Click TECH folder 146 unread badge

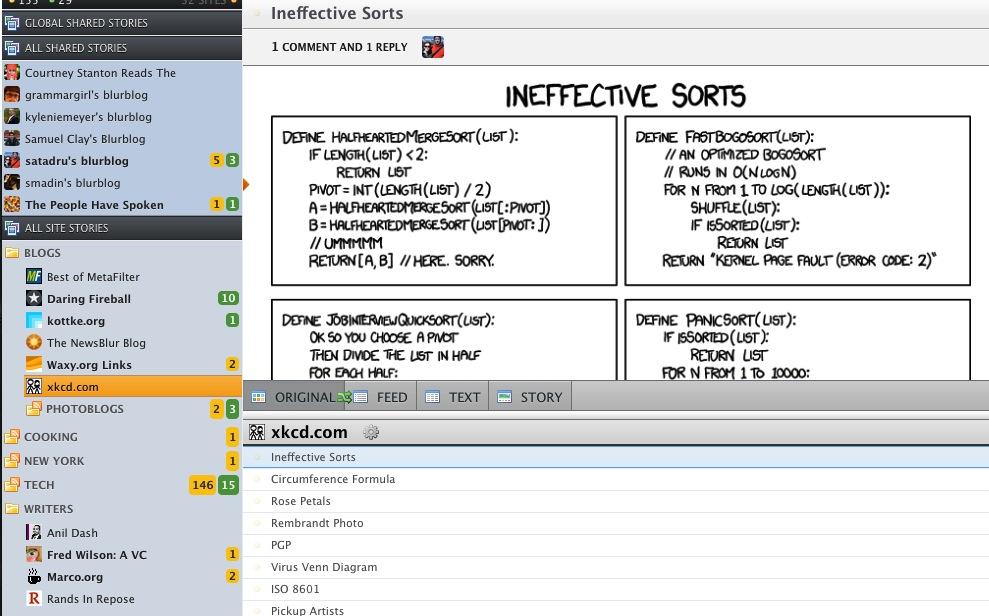click(202, 485)
